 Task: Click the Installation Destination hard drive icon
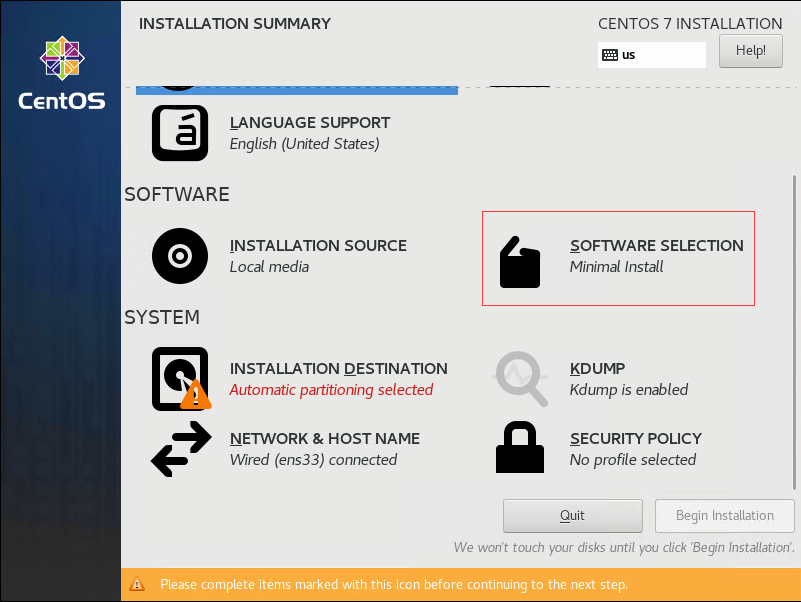coord(181,379)
